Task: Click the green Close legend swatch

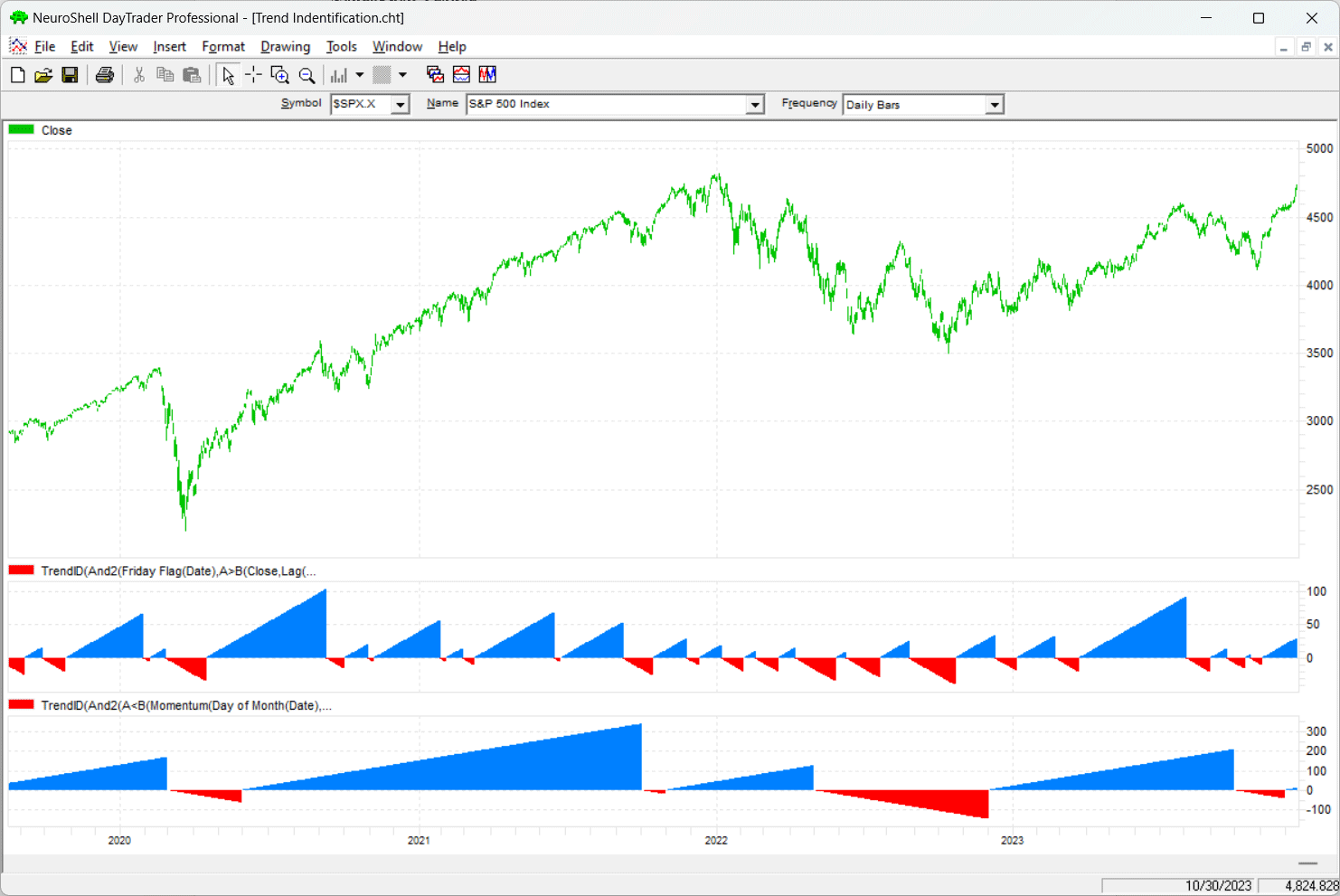Action: coord(22,130)
